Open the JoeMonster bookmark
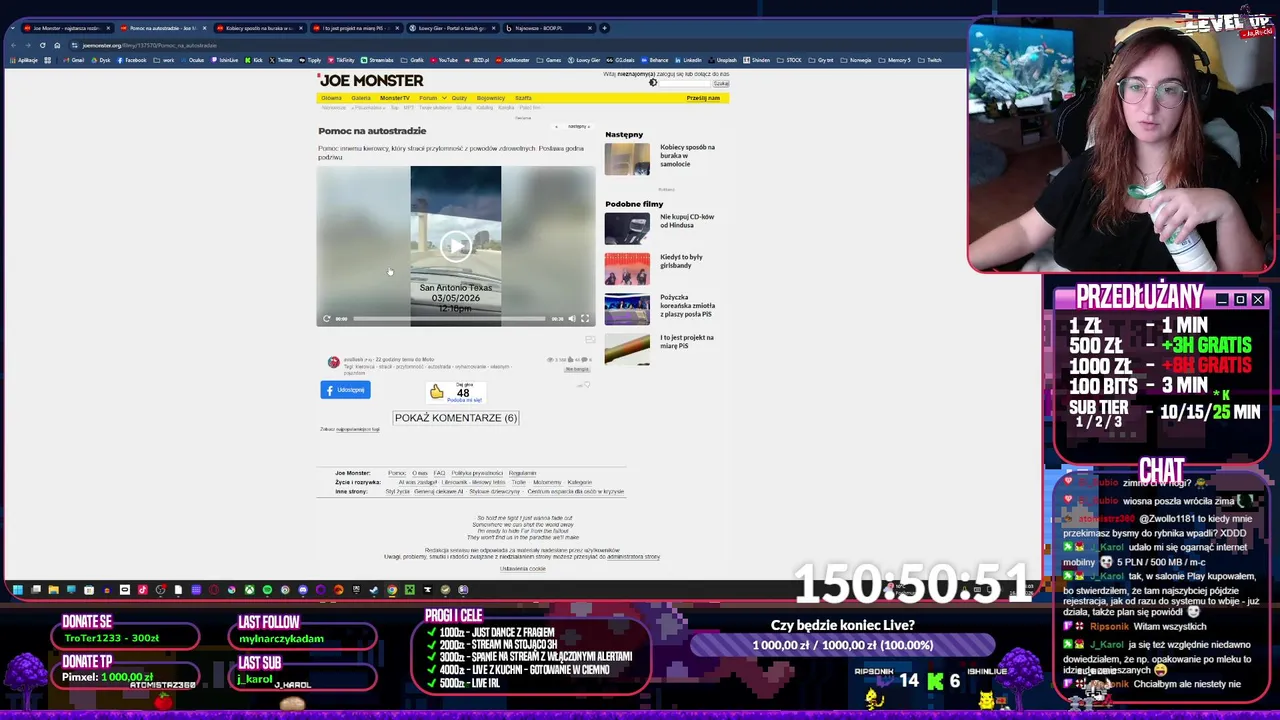 (x=511, y=60)
